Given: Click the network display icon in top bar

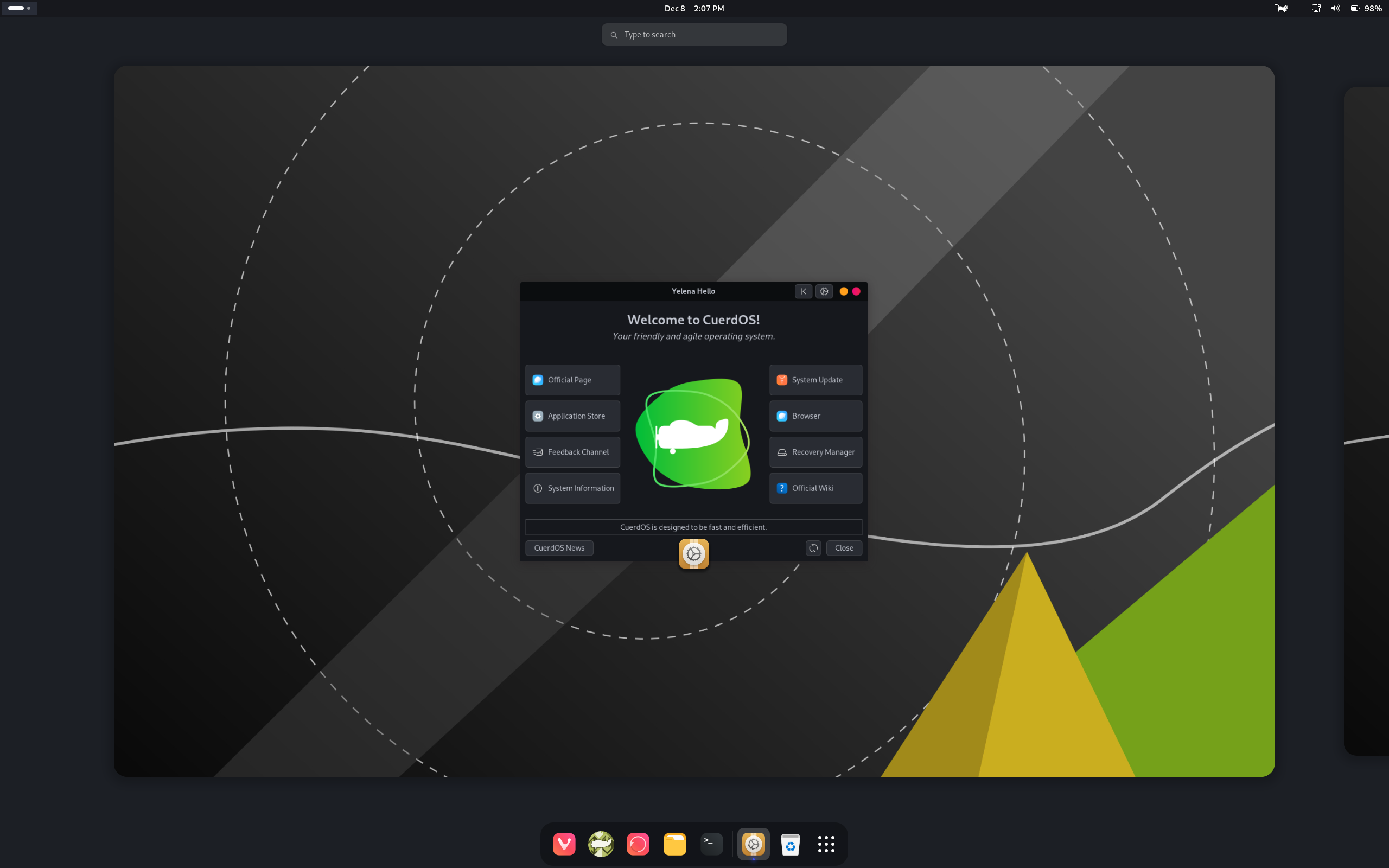Looking at the screenshot, I should tap(1316, 8).
